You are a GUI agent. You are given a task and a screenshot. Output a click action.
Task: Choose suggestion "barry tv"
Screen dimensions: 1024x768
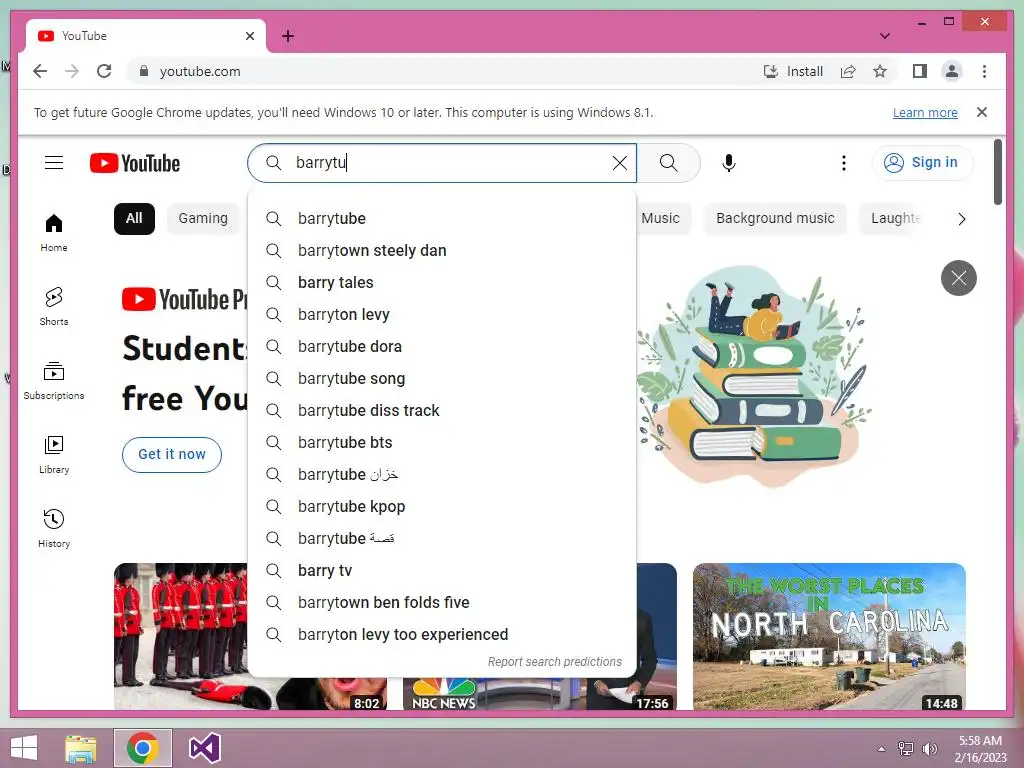pyautogui.click(x=442, y=570)
